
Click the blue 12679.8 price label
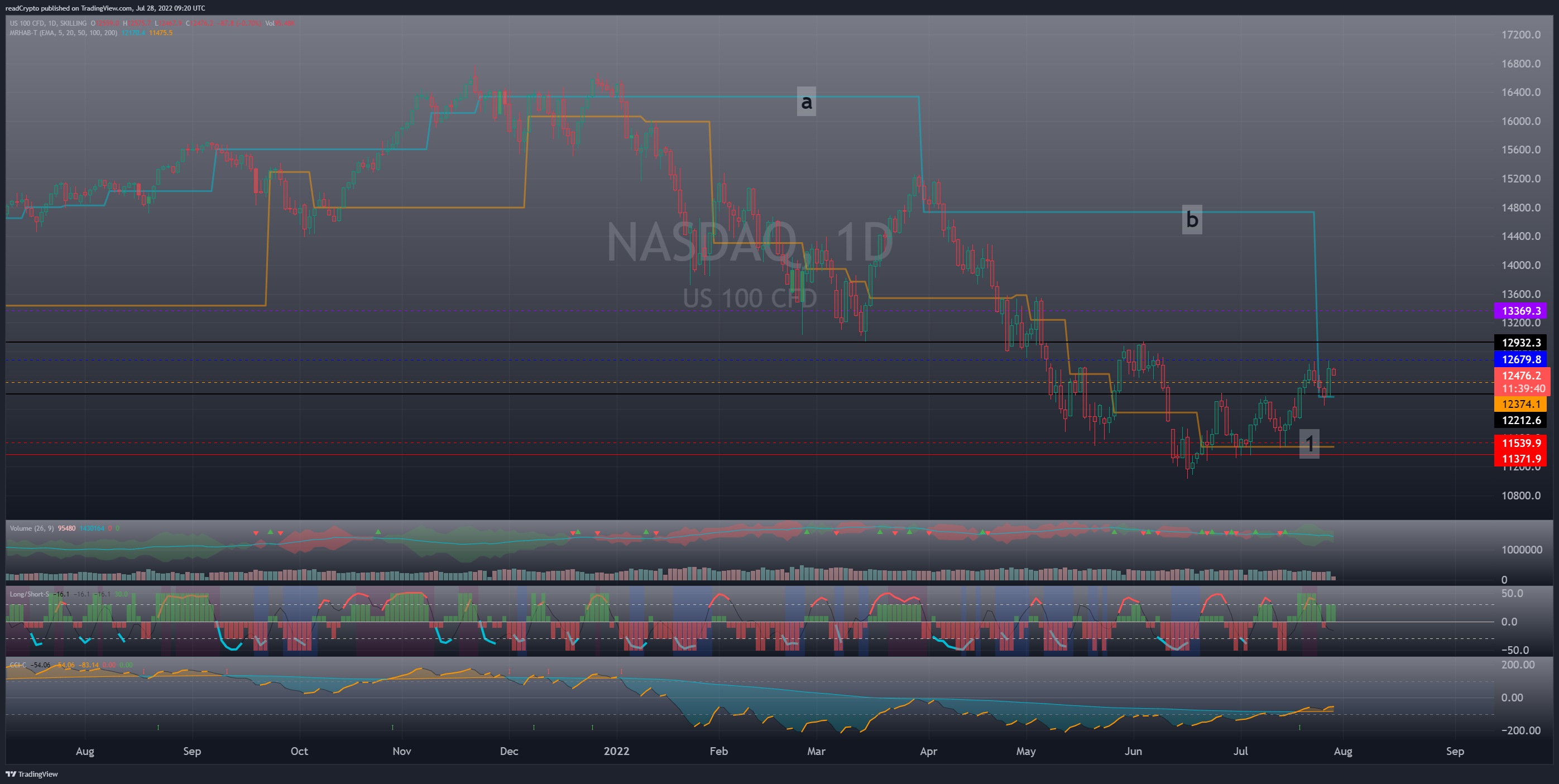(1522, 359)
